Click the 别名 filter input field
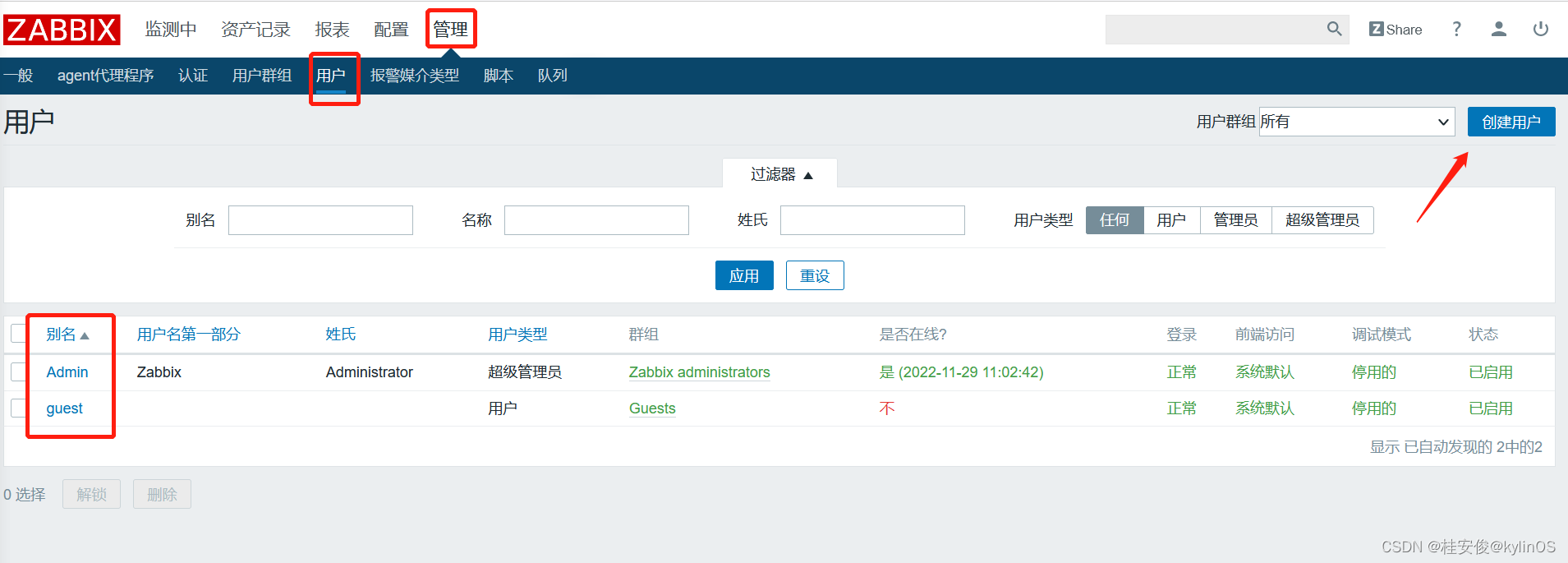The image size is (1568, 563). pyautogui.click(x=320, y=220)
